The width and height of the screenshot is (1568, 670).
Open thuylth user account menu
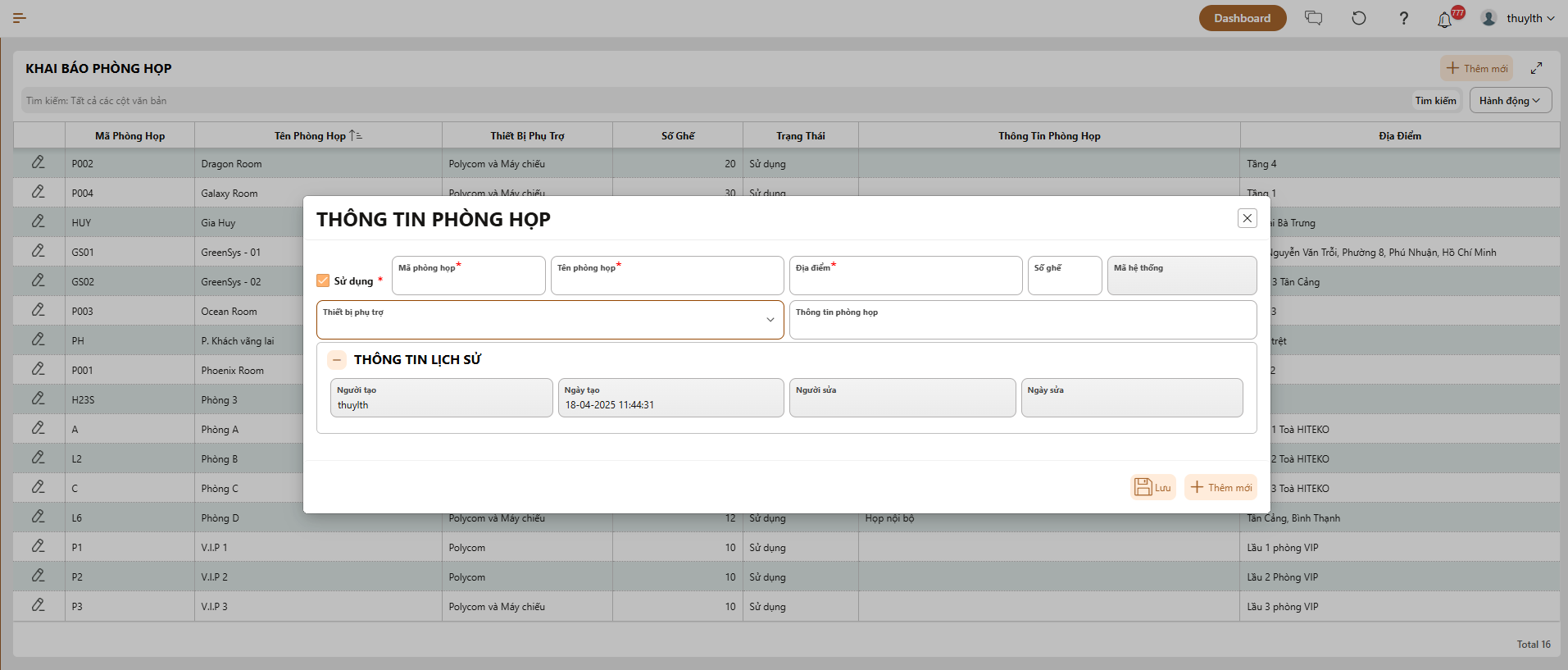1517,18
